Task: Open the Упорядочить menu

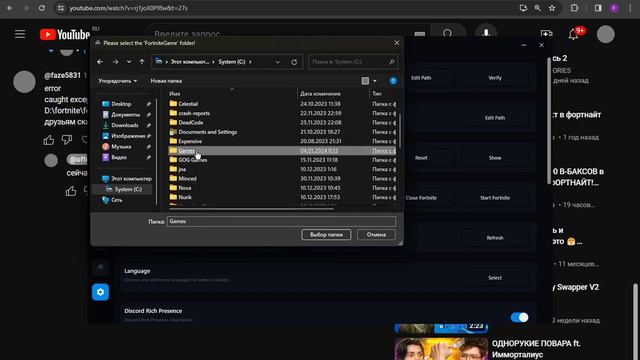Action: (118, 81)
